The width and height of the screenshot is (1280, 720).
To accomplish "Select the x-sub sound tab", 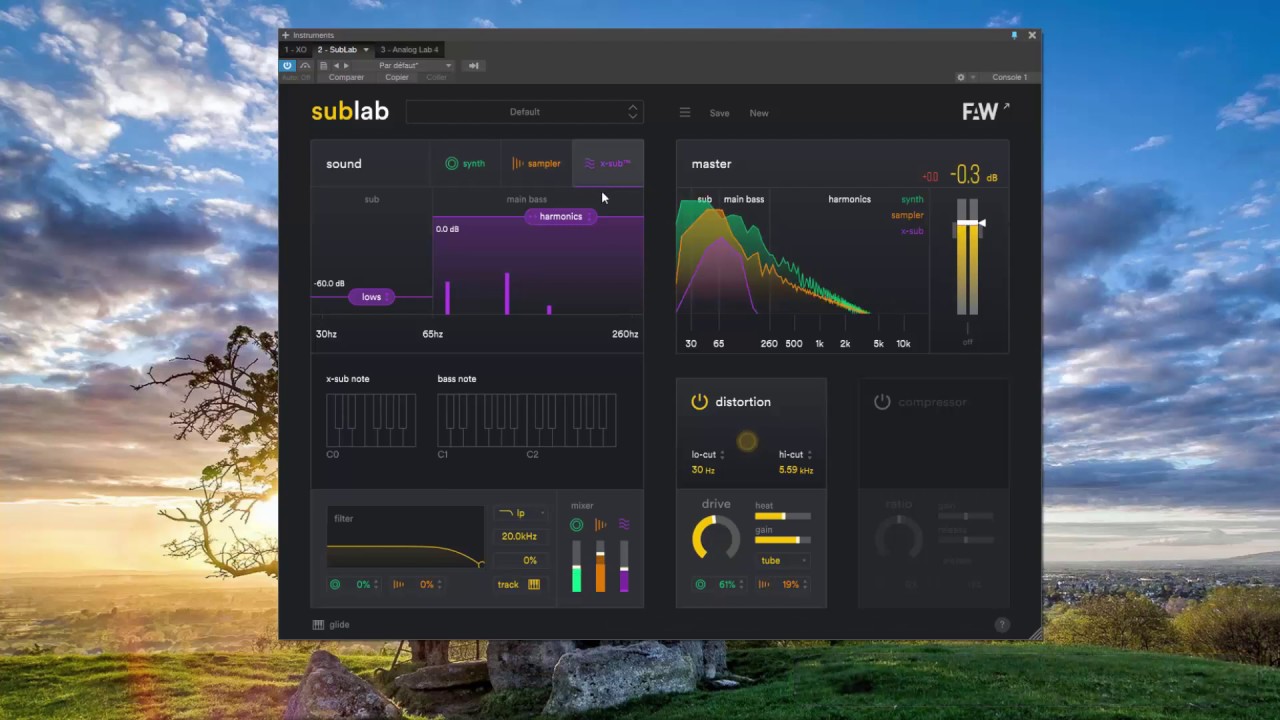I will 608,163.
